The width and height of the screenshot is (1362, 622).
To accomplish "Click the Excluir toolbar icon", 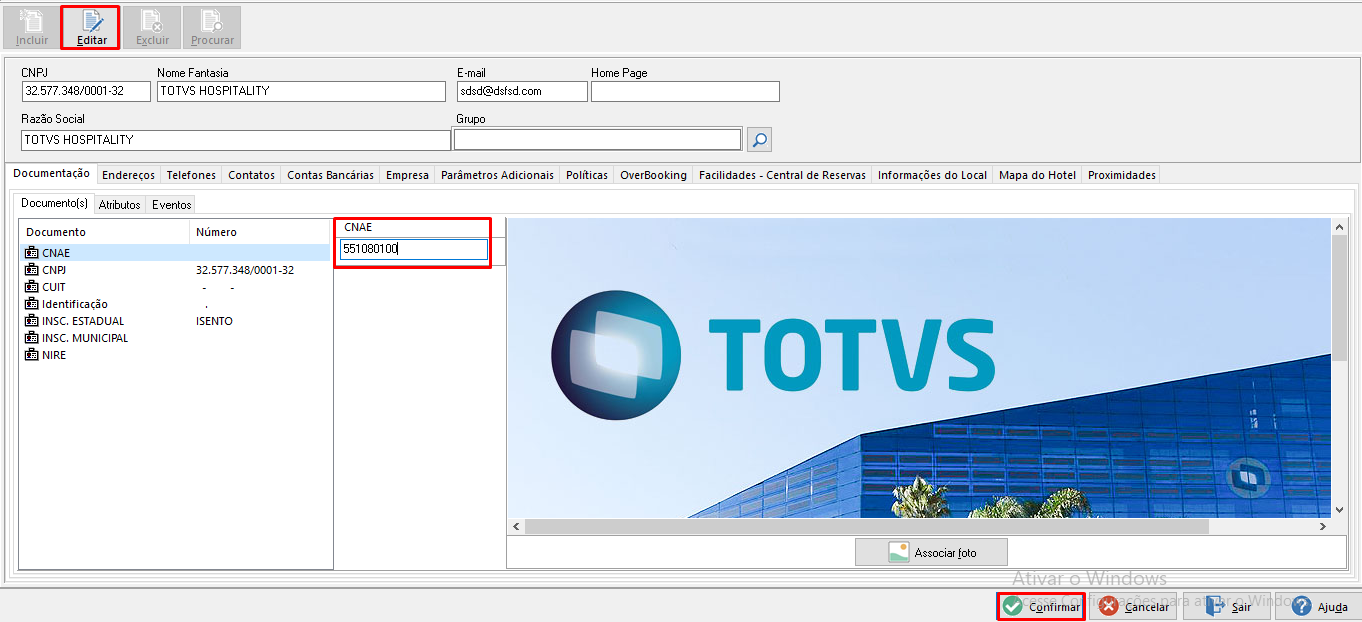I will point(152,27).
